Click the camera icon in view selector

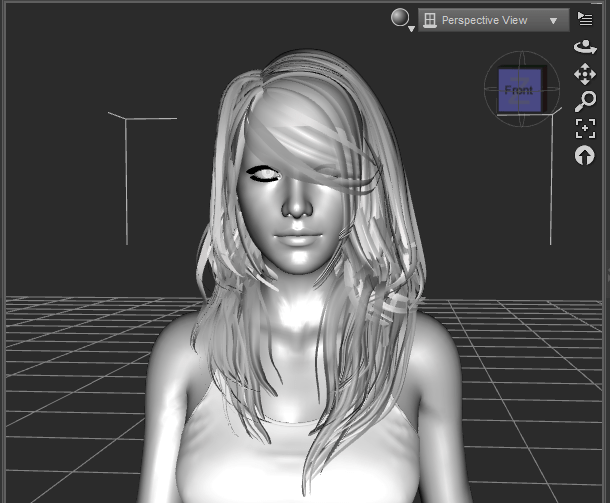click(429, 20)
